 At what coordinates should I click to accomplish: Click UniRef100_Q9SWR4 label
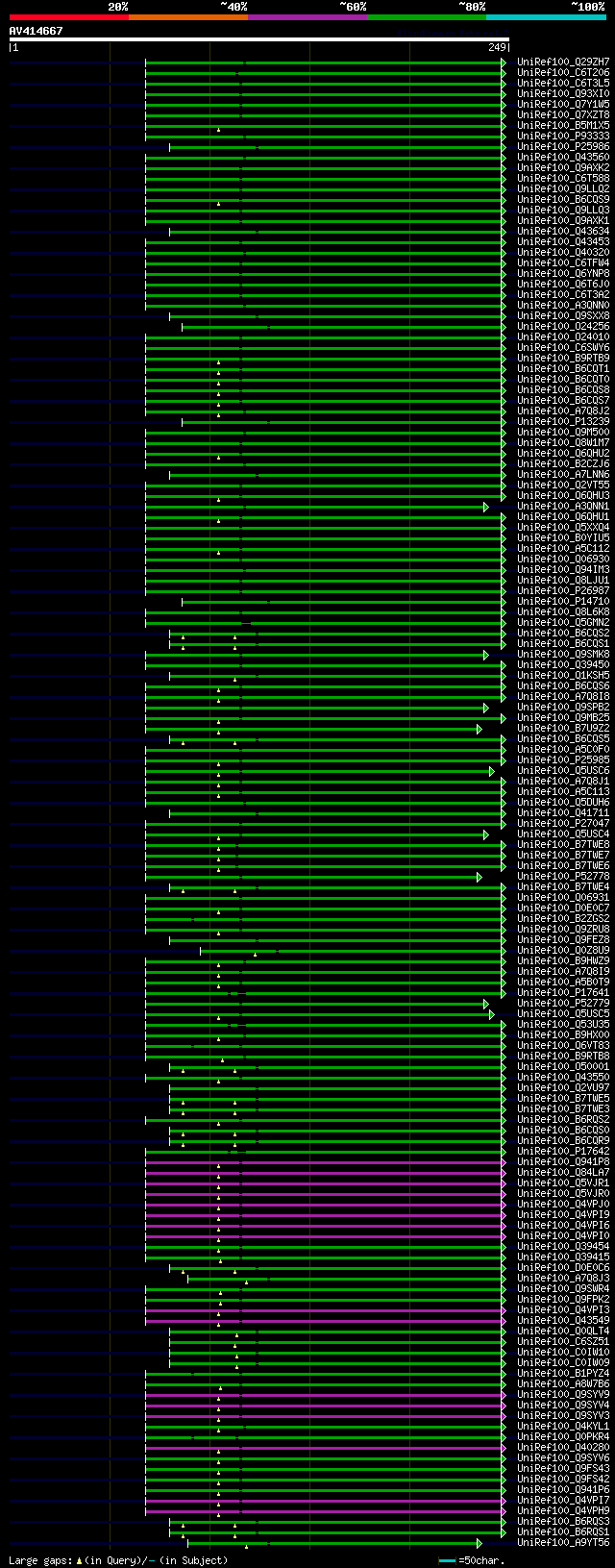(x=563, y=1289)
